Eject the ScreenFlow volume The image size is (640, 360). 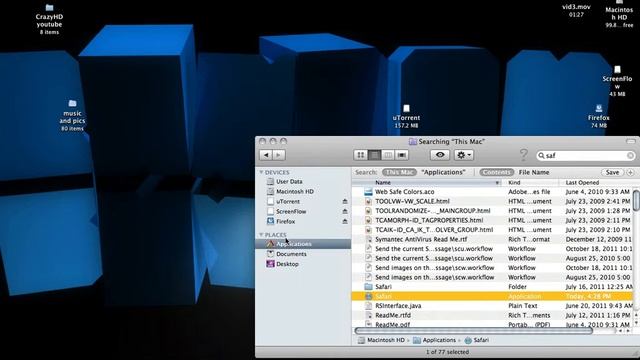pos(345,211)
